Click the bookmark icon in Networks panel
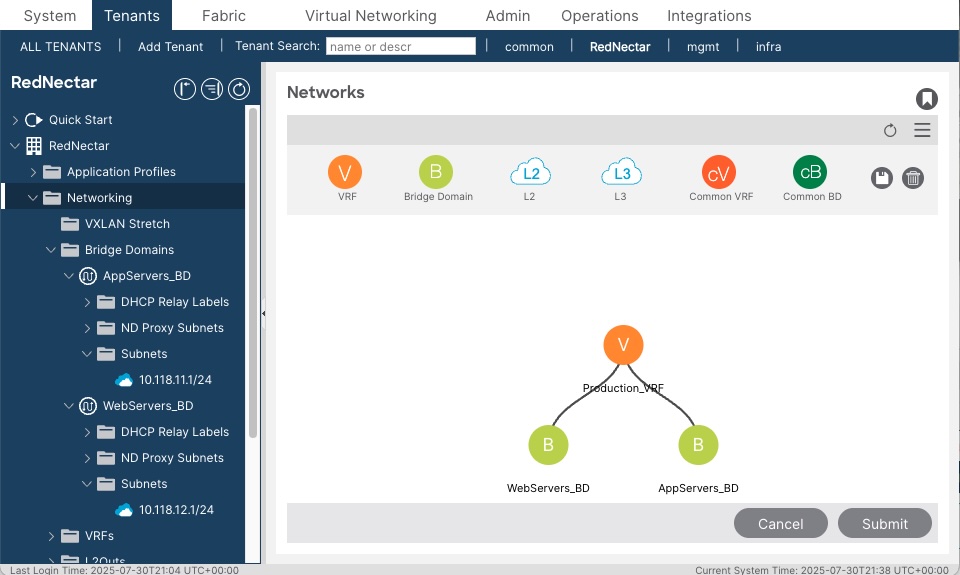This screenshot has width=960, height=575. coord(927,98)
